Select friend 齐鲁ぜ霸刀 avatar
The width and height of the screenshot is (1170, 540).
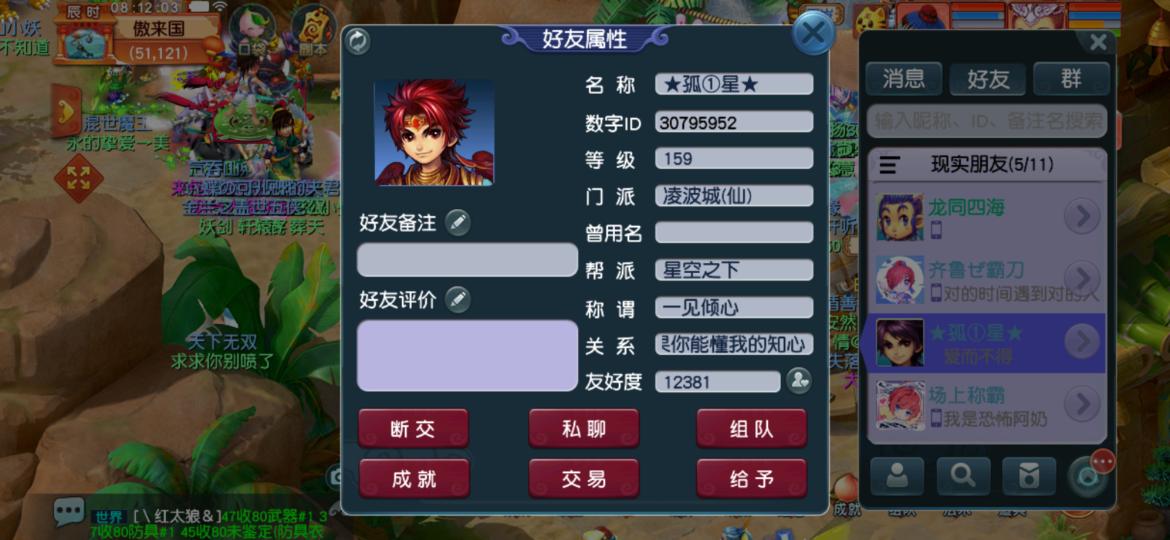(x=899, y=280)
